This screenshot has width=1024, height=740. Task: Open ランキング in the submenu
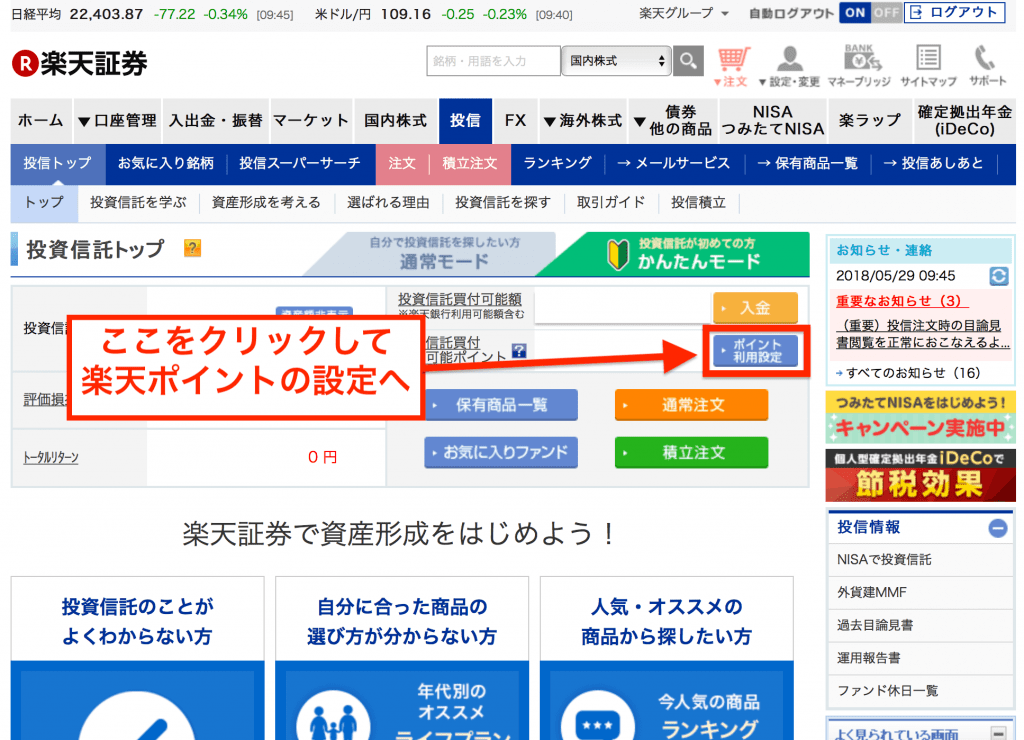click(x=557, y=163)
